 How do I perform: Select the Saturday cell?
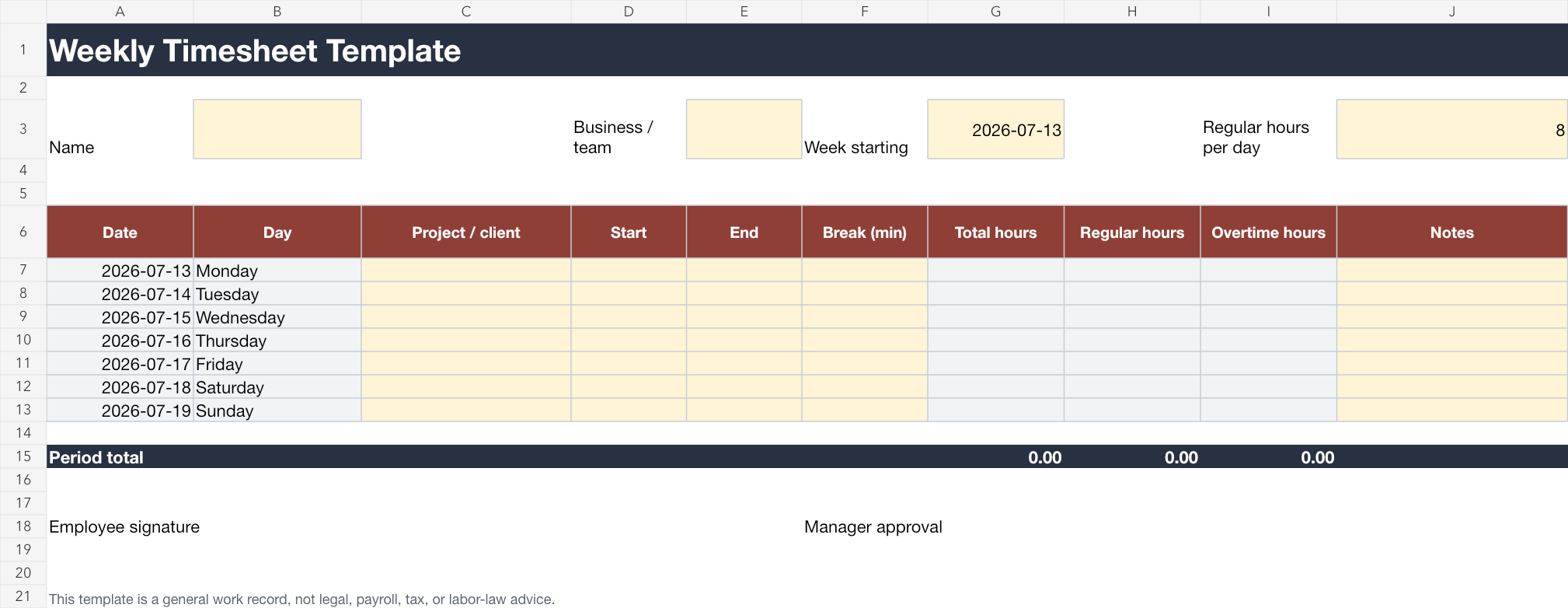277,387
